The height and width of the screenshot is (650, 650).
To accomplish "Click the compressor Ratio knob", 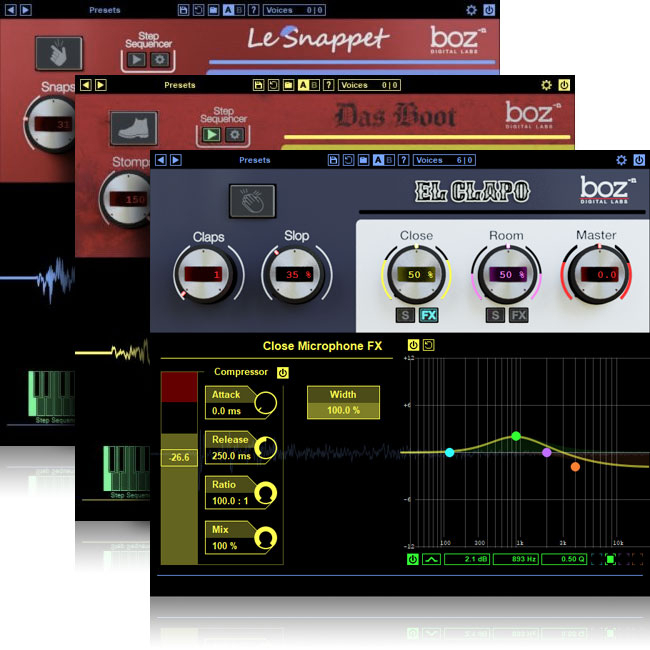I will [x=265, y=493].
